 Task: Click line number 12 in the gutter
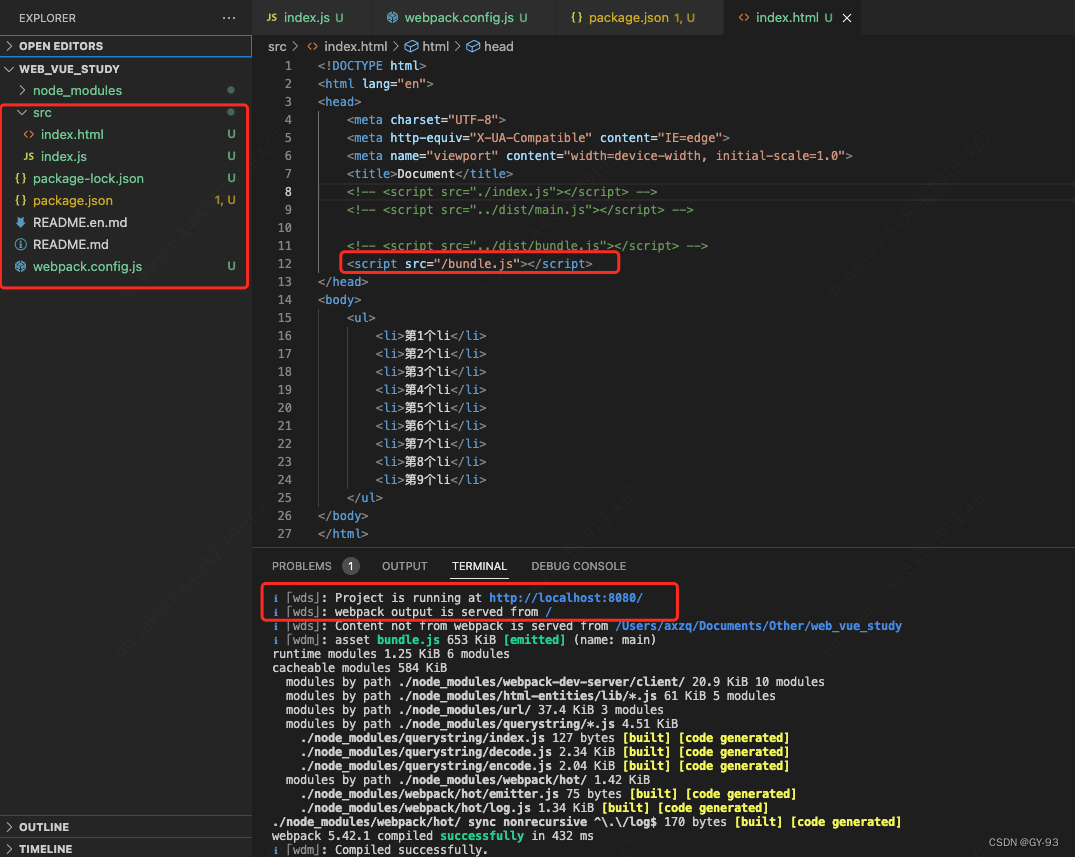tap(285, 264)
